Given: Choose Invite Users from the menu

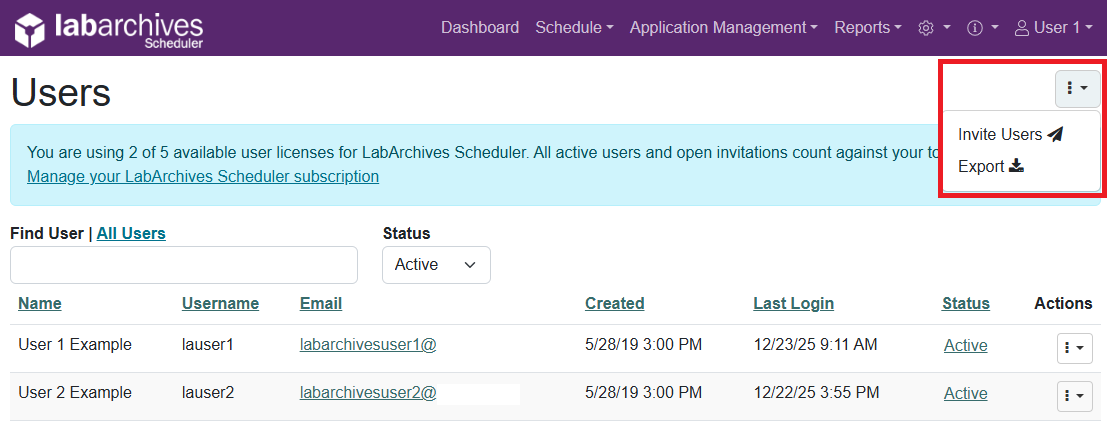Looking at the screenshot, I should [1010, 134].
